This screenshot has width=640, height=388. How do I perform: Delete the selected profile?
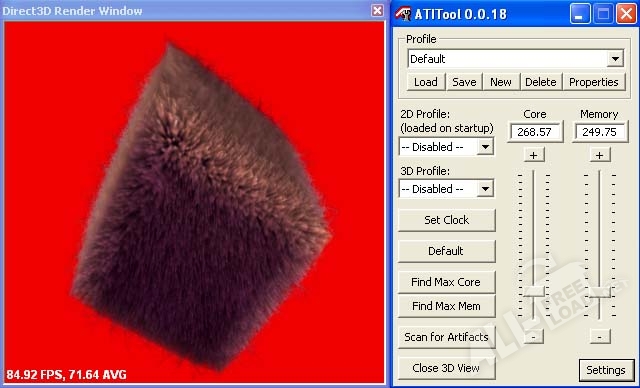point(541,82)
